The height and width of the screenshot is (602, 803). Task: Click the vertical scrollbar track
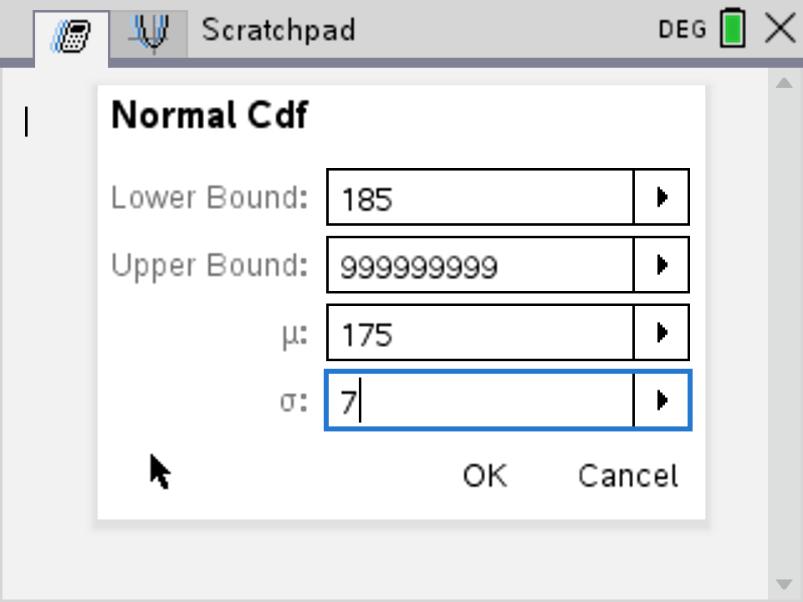pyautogui.click(x=784, y=330)
